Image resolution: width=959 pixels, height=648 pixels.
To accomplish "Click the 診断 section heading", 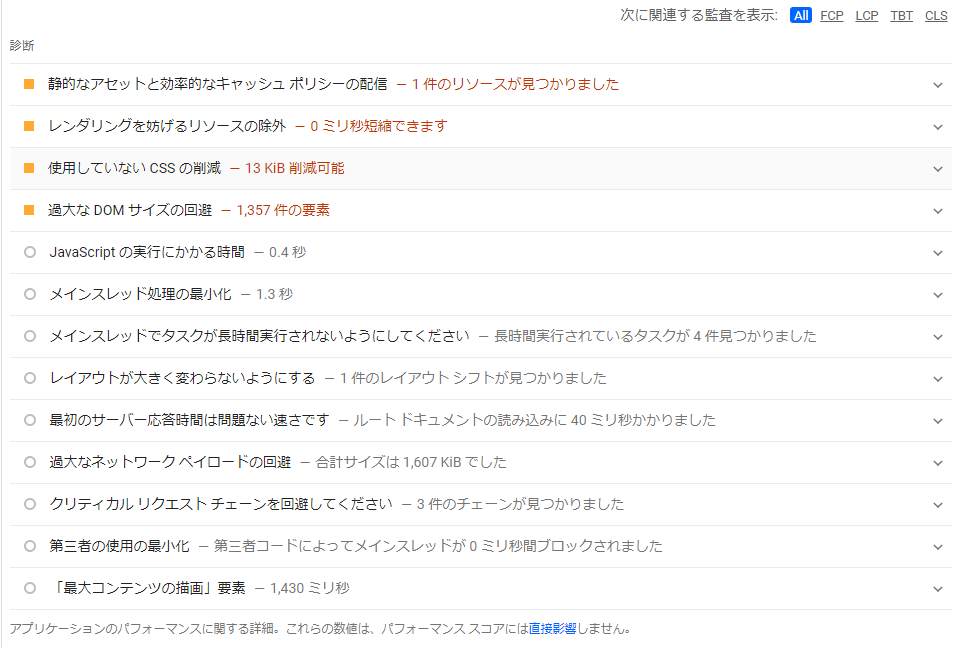I will coord(22,45).
